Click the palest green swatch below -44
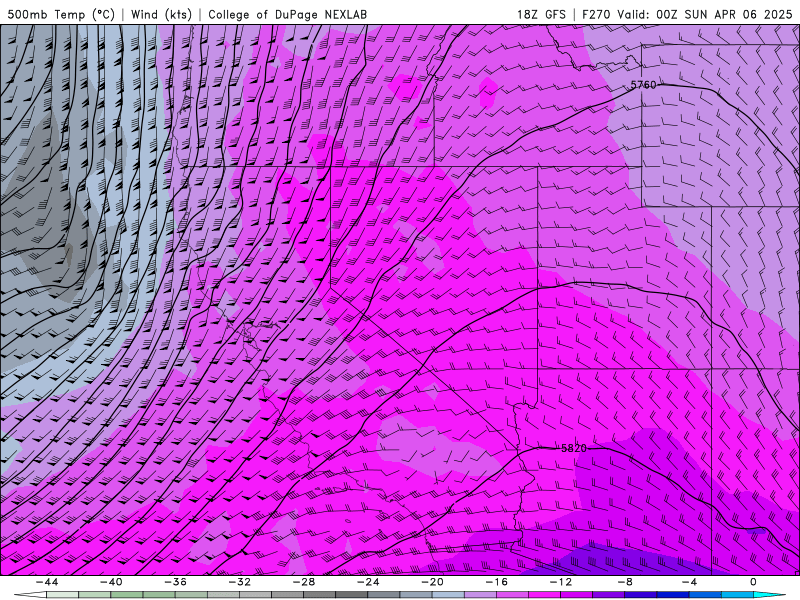The image size is (800, 600). (x=62, y=595)
